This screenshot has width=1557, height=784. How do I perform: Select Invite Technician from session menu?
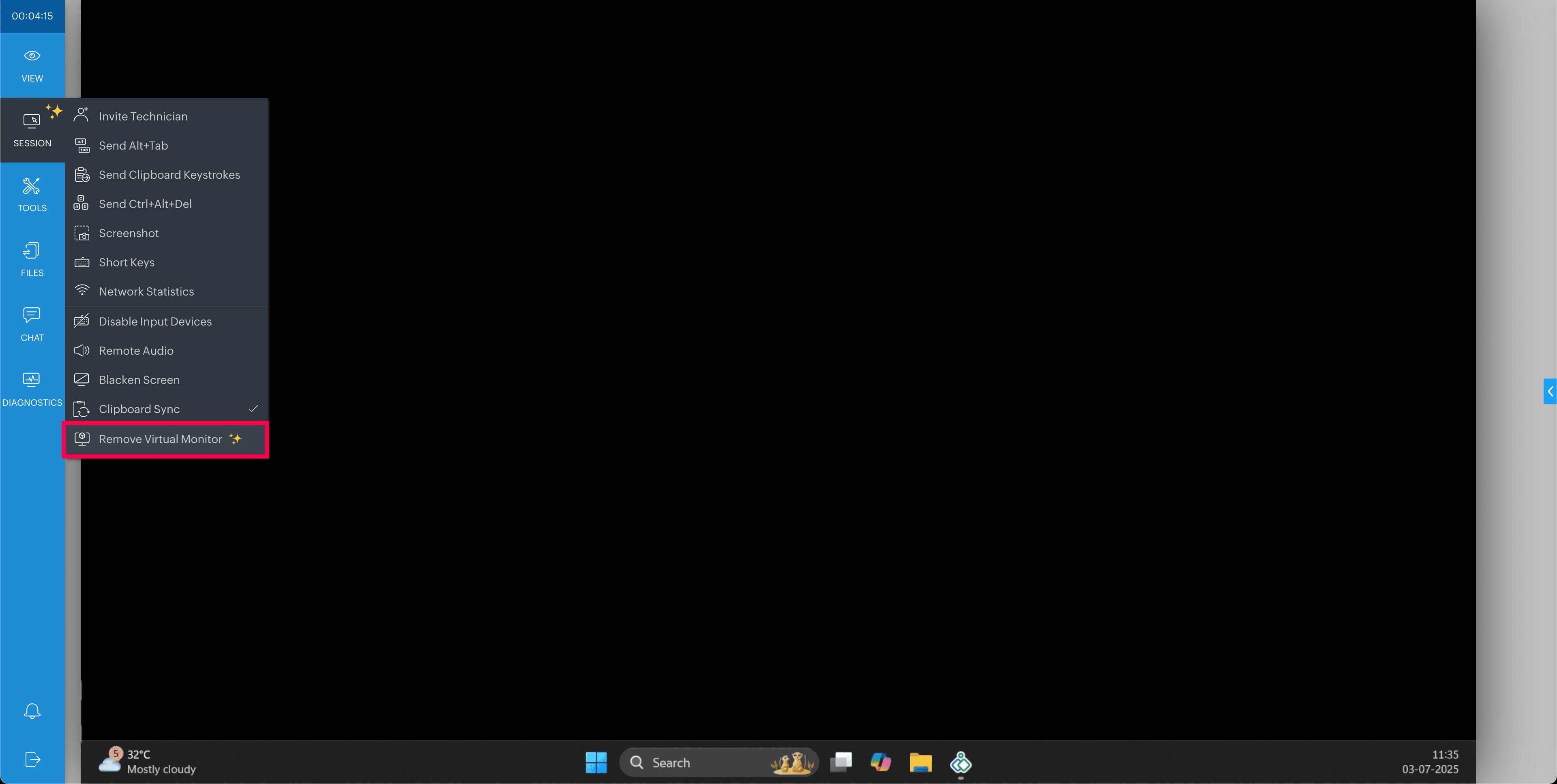(143, 116)
